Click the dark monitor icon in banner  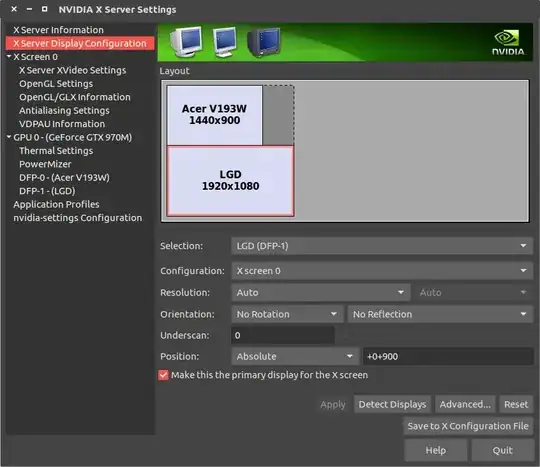click(264, 42)
